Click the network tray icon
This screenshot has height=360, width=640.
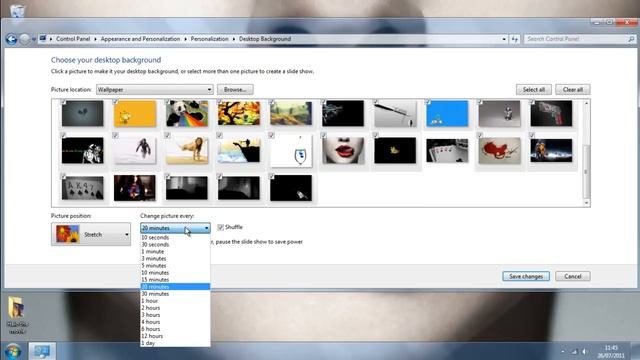[x=574, y=351]
